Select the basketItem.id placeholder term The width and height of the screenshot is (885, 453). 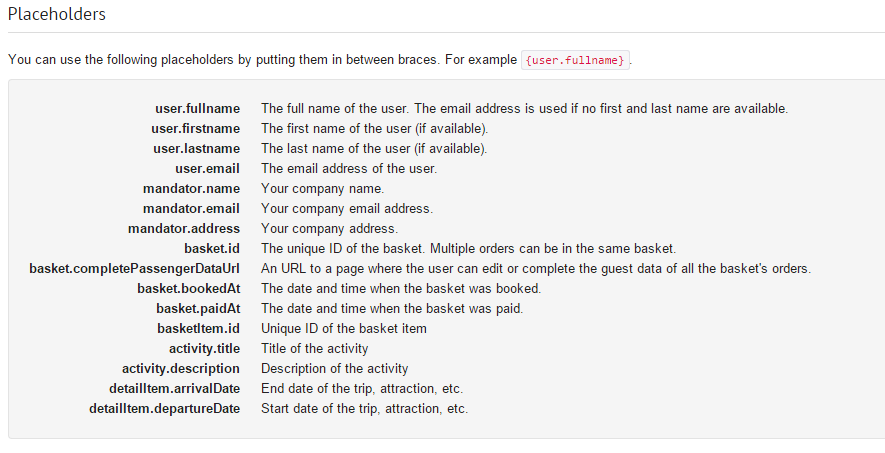(199, 329)
